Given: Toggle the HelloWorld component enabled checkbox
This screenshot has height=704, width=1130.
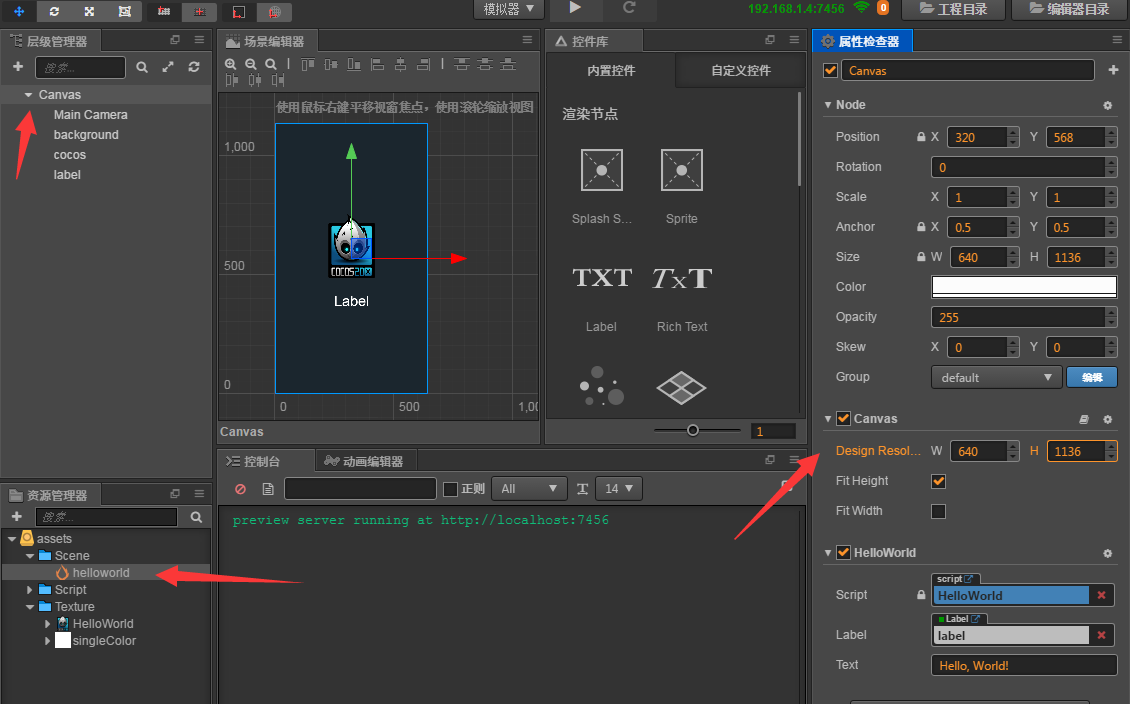Looking at the screenshot, I should click(843, 553).
